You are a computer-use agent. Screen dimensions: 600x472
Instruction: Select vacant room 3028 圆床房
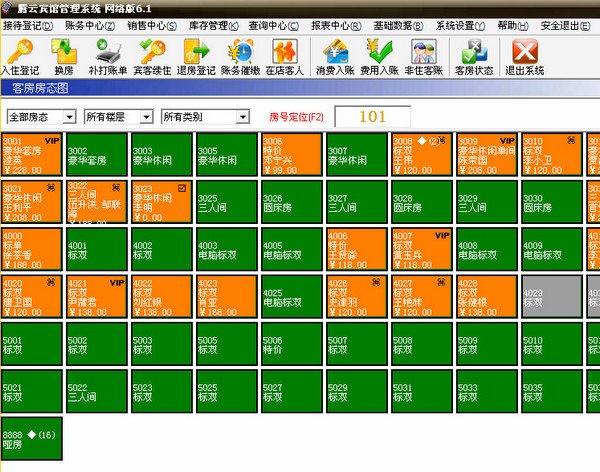422,202
